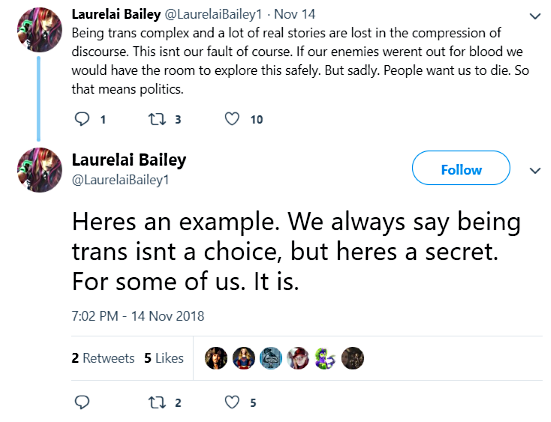551x422 pixels.
Task: Open the last dark liker avatar
Action: [x=353, y=358]
